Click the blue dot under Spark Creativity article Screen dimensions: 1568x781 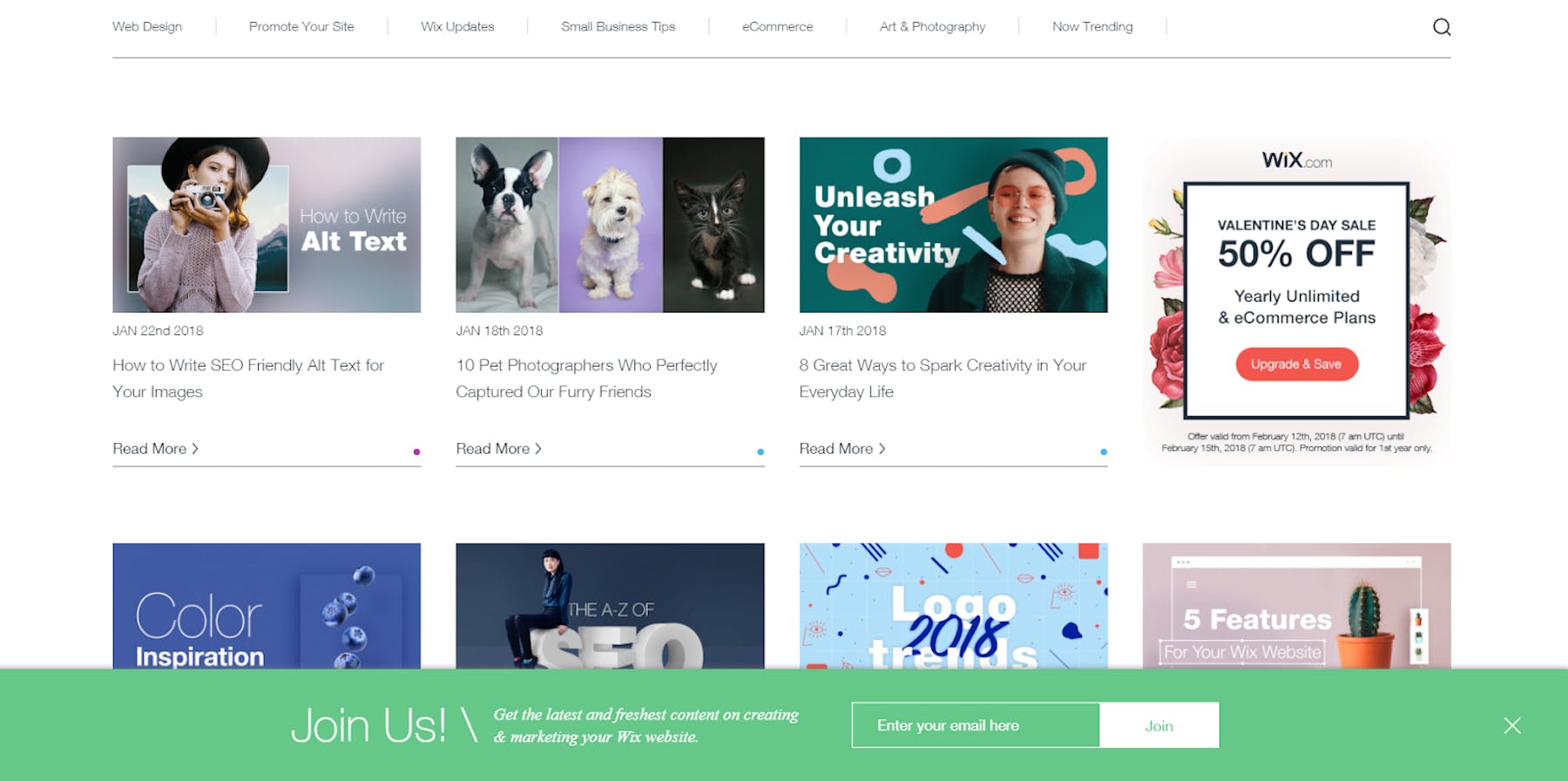(1104, 452)
